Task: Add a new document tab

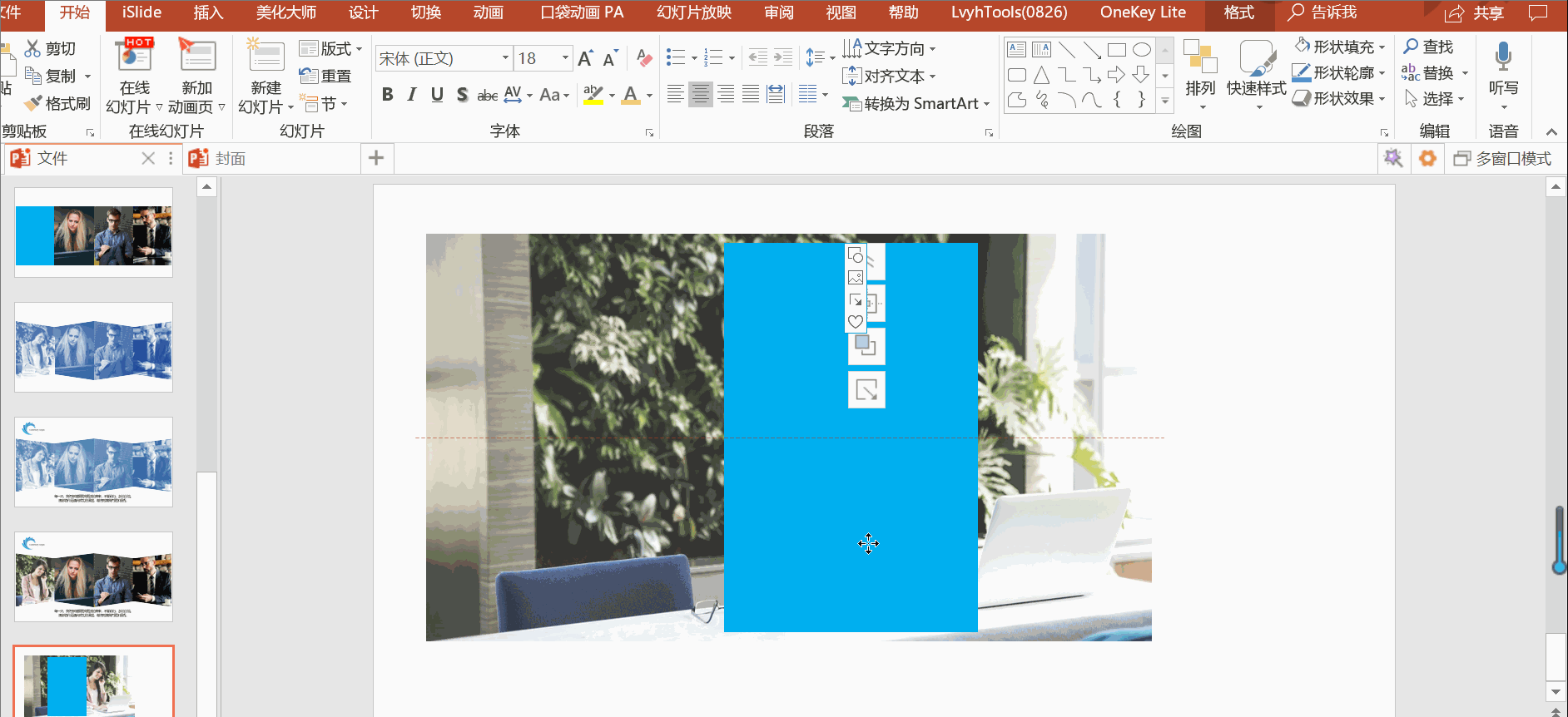Action: [x=376, y=158]
